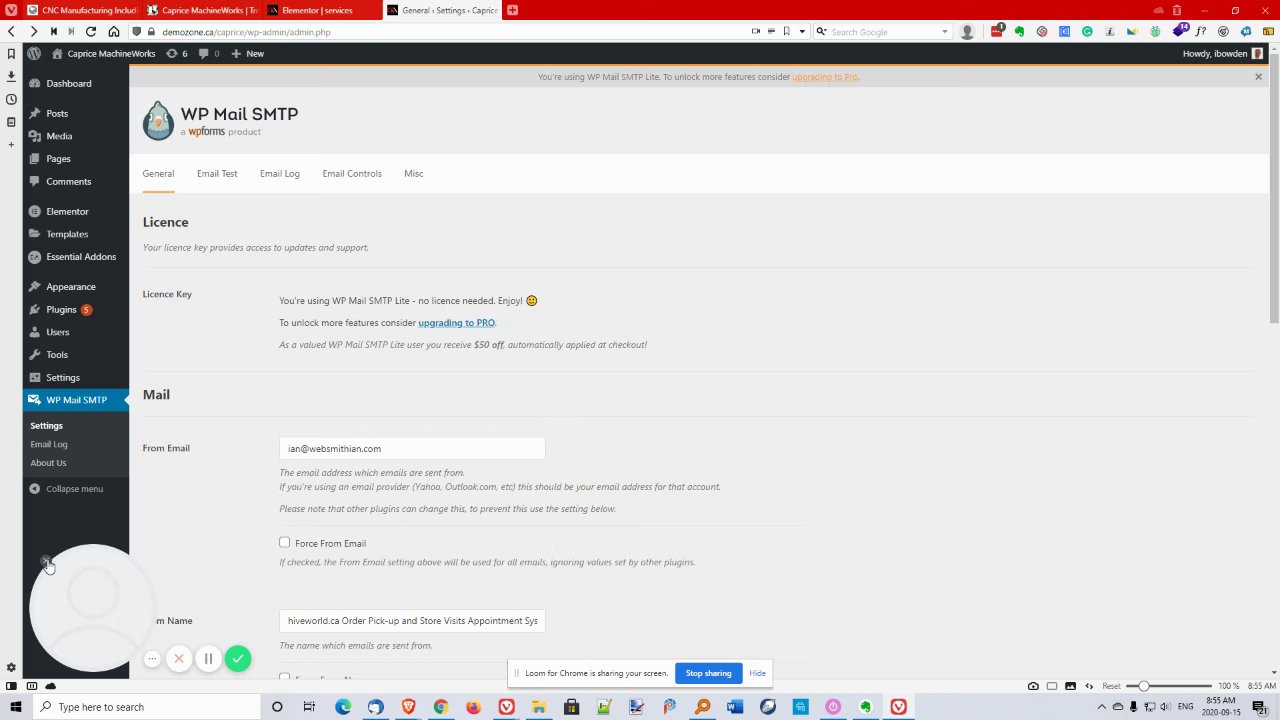Screen dimensions: 1280x720
Task: Open Microsoft Word from the taskbar
Action: click(x=735, y=707)
